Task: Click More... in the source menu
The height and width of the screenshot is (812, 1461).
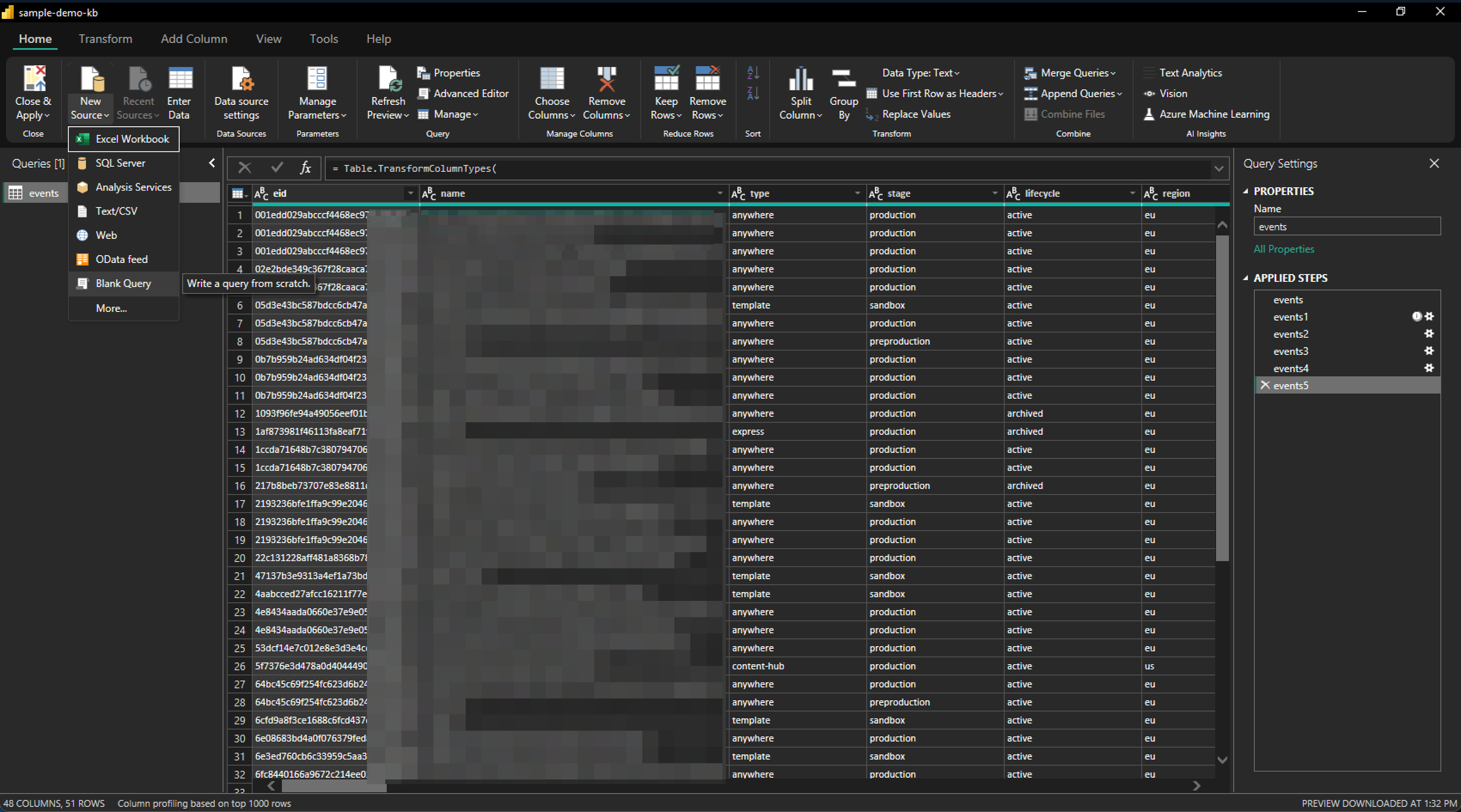Action: [123, 308]
